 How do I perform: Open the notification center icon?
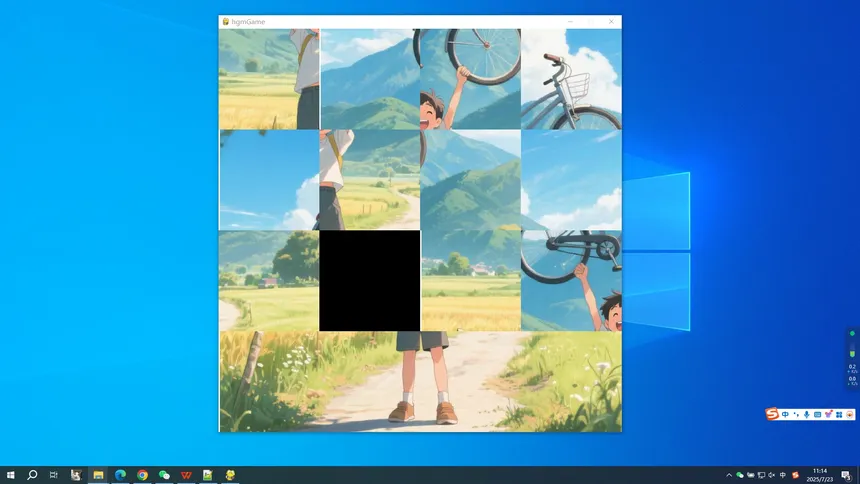[847, 475]
